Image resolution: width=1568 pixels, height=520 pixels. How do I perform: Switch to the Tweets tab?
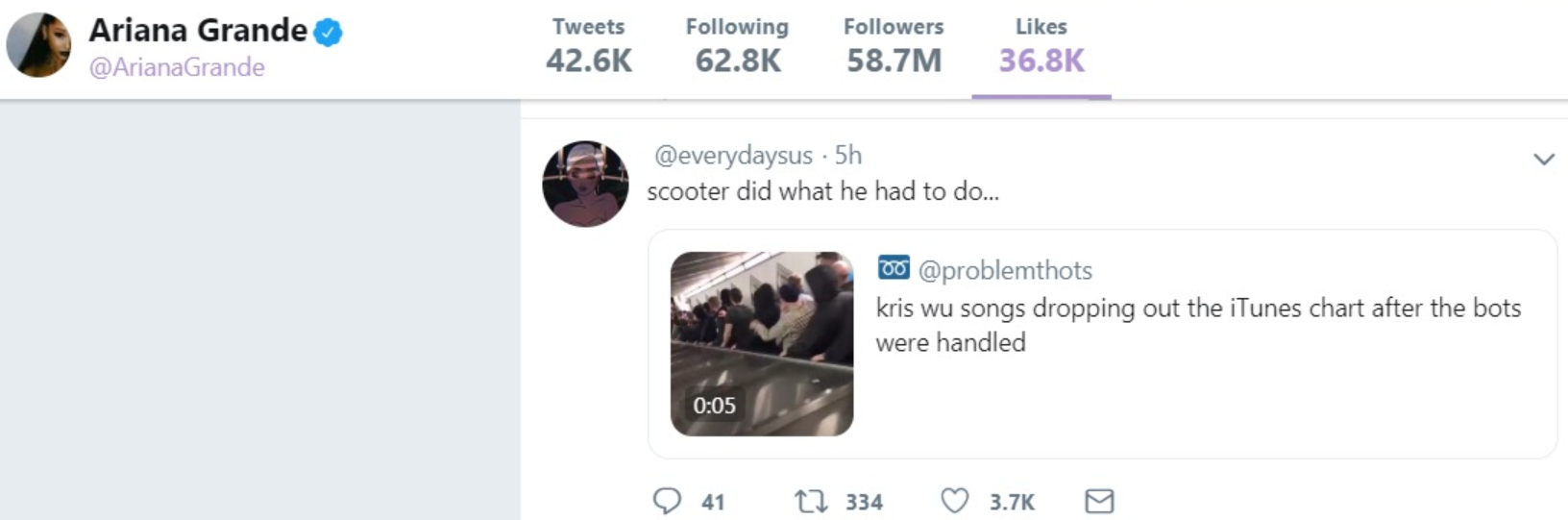pos(588,46)
